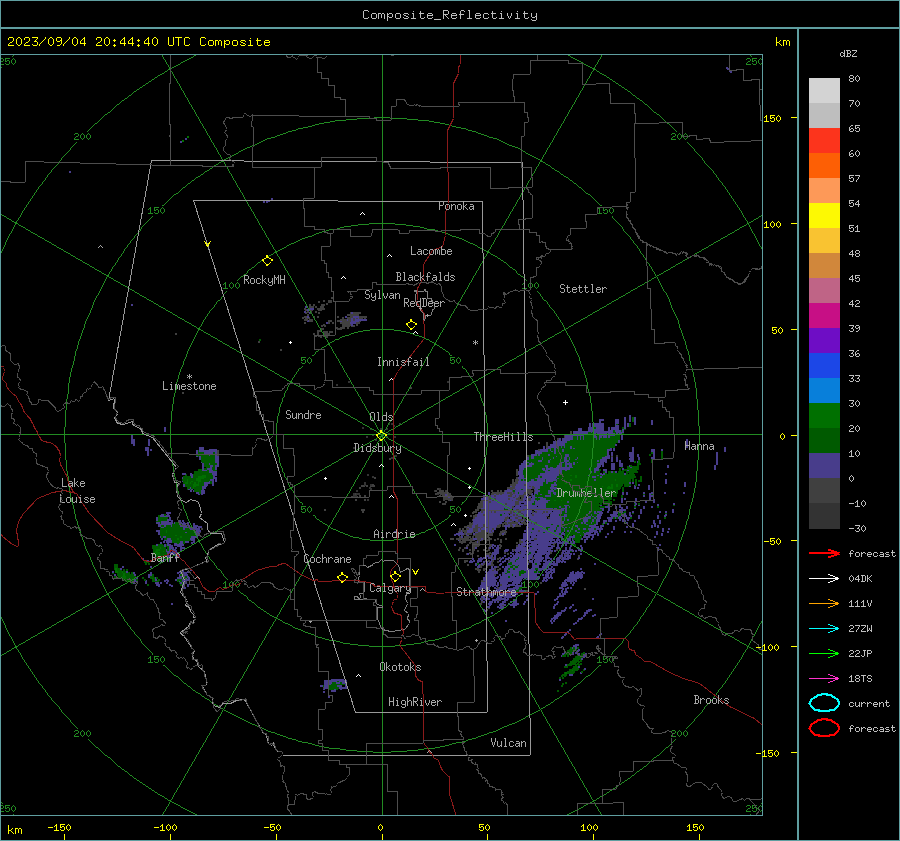
Task: Click the Composite_Reflectivity title
Action: tap(450, 15)
